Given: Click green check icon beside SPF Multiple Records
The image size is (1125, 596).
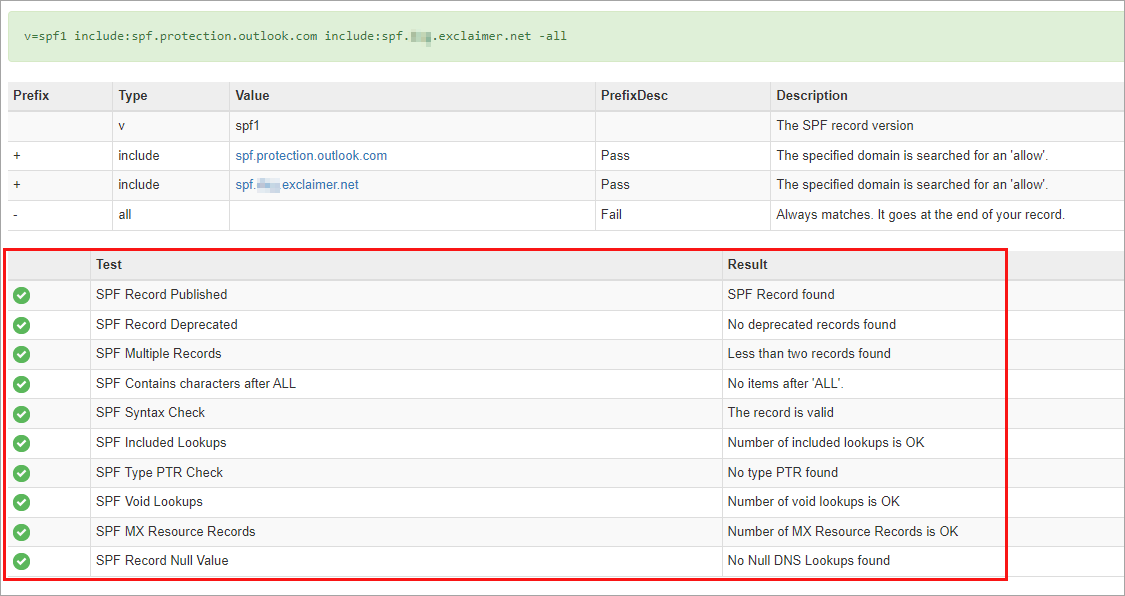Looking at the screenshot, I should tap(22, 354).
